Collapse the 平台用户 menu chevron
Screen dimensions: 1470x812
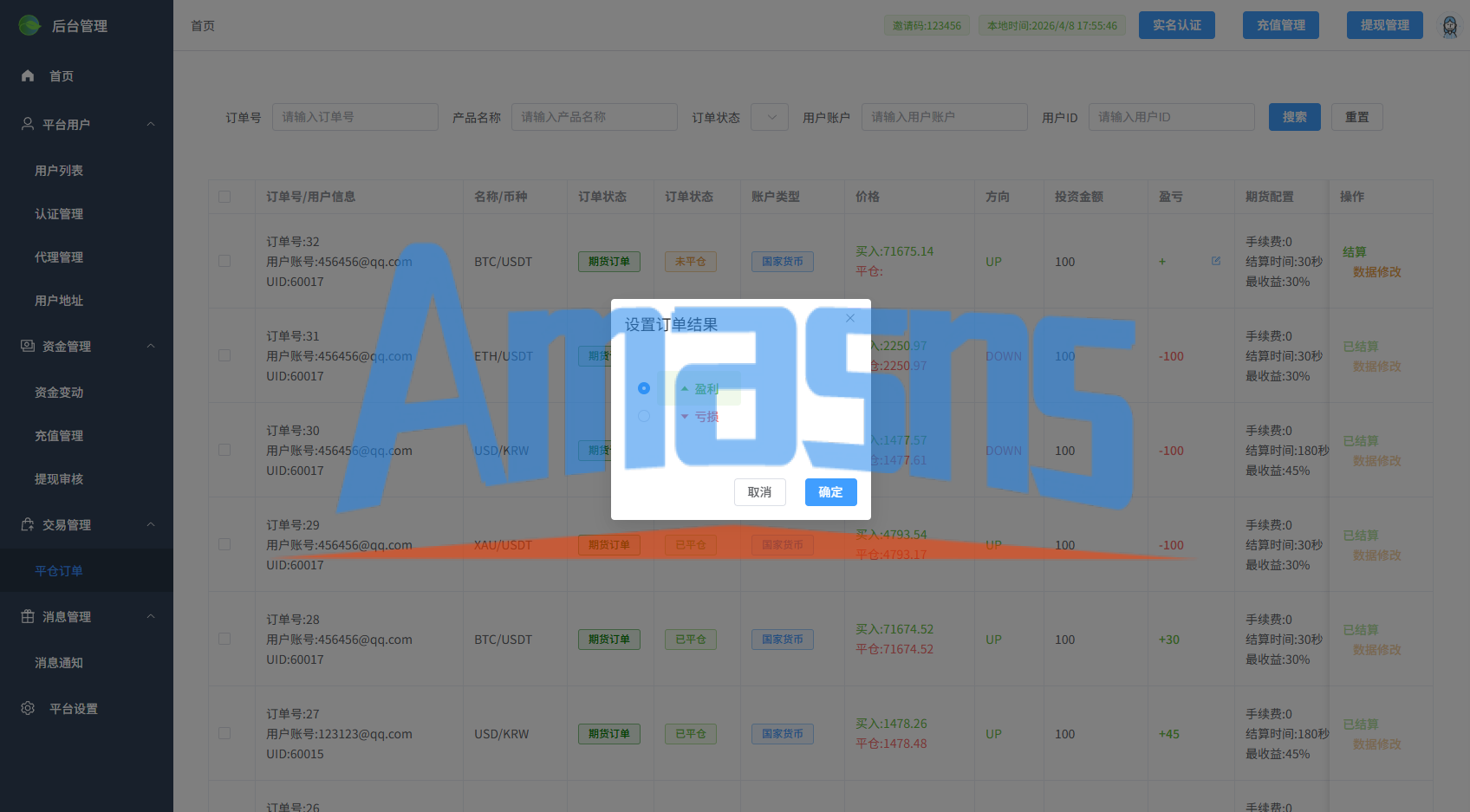[x=151, y=124]
